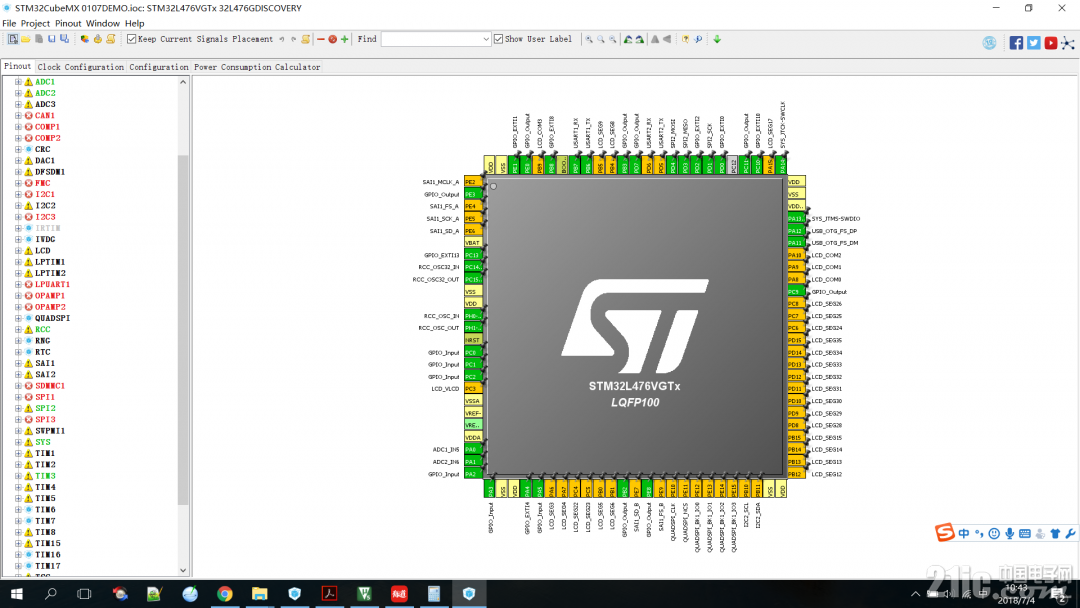
Task: Toggle Keep Current Signals Placement checkbox
Action: [x=132, y=39]
